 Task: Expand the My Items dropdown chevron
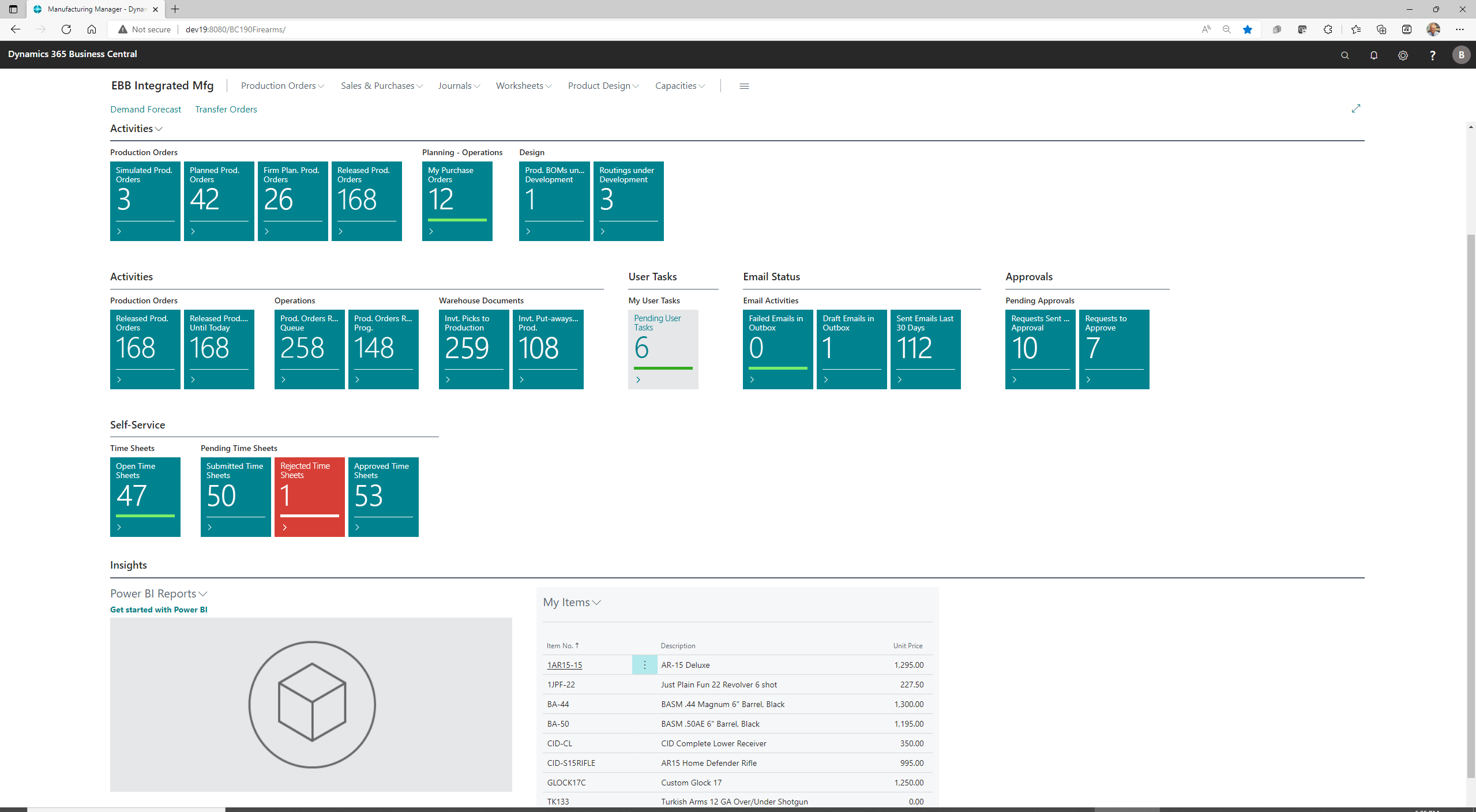click(x=597, y=603)
